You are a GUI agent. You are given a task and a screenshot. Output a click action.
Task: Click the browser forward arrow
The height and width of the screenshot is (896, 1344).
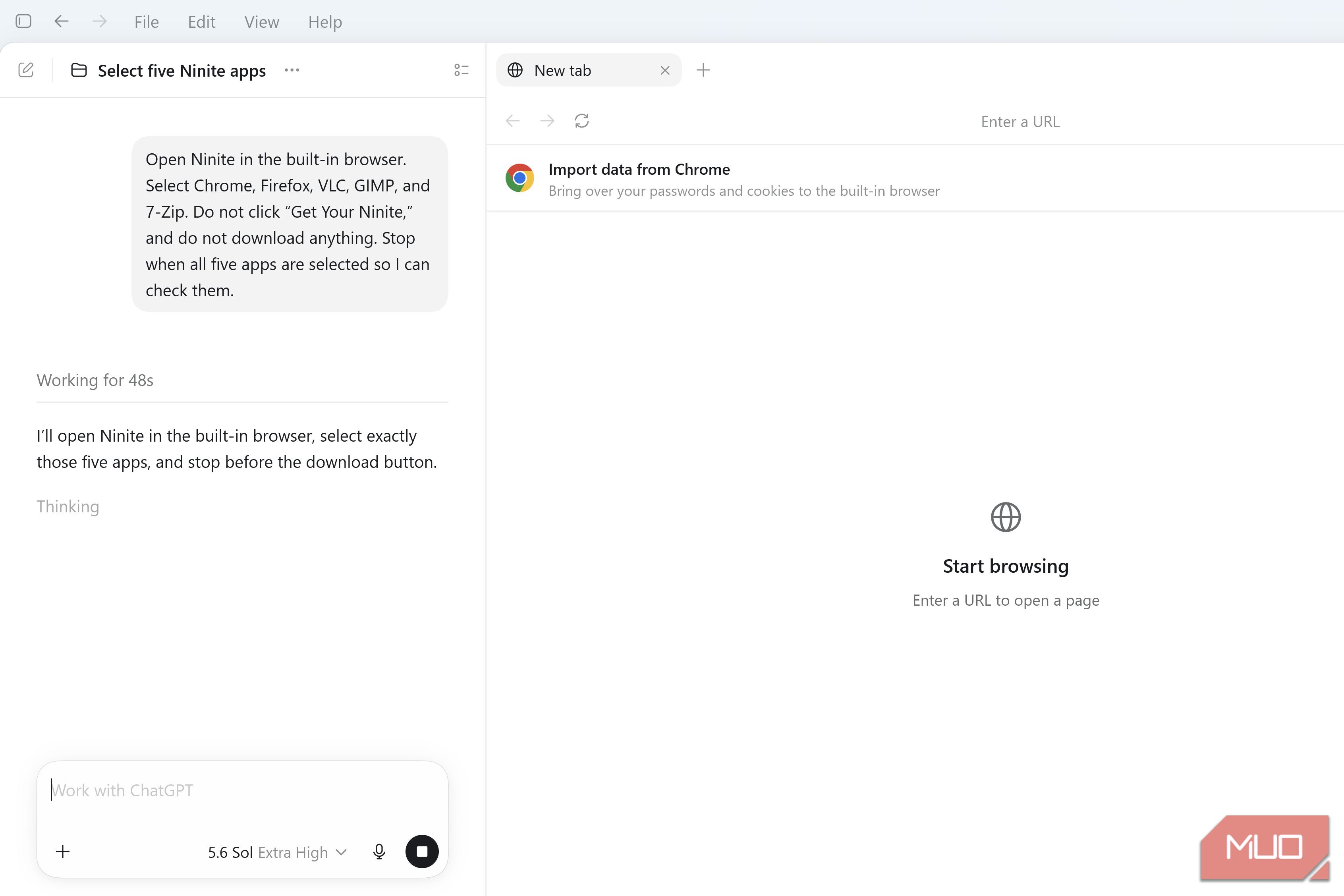(x=547, y=121)
